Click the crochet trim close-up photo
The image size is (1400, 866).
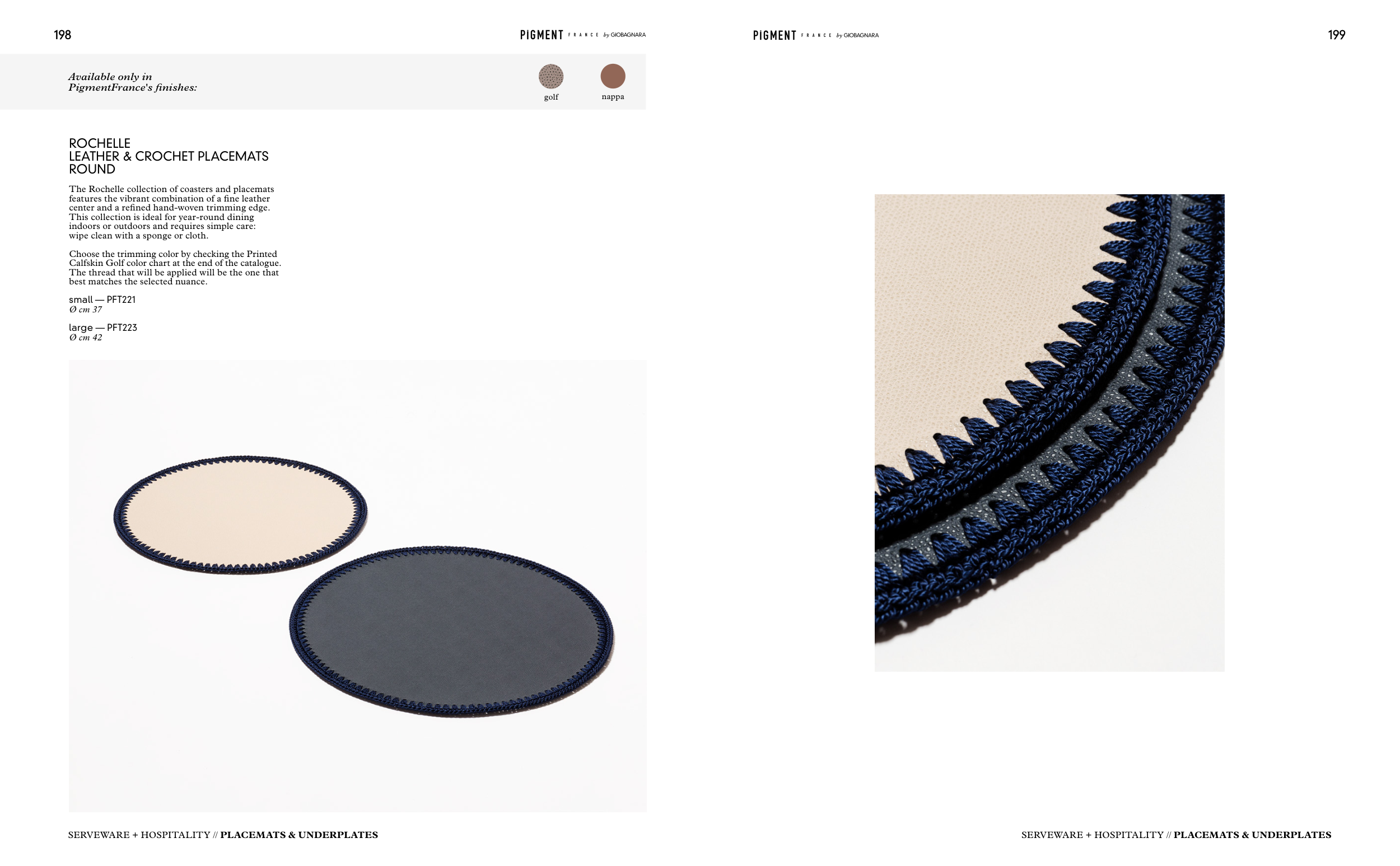[1049, 432]
